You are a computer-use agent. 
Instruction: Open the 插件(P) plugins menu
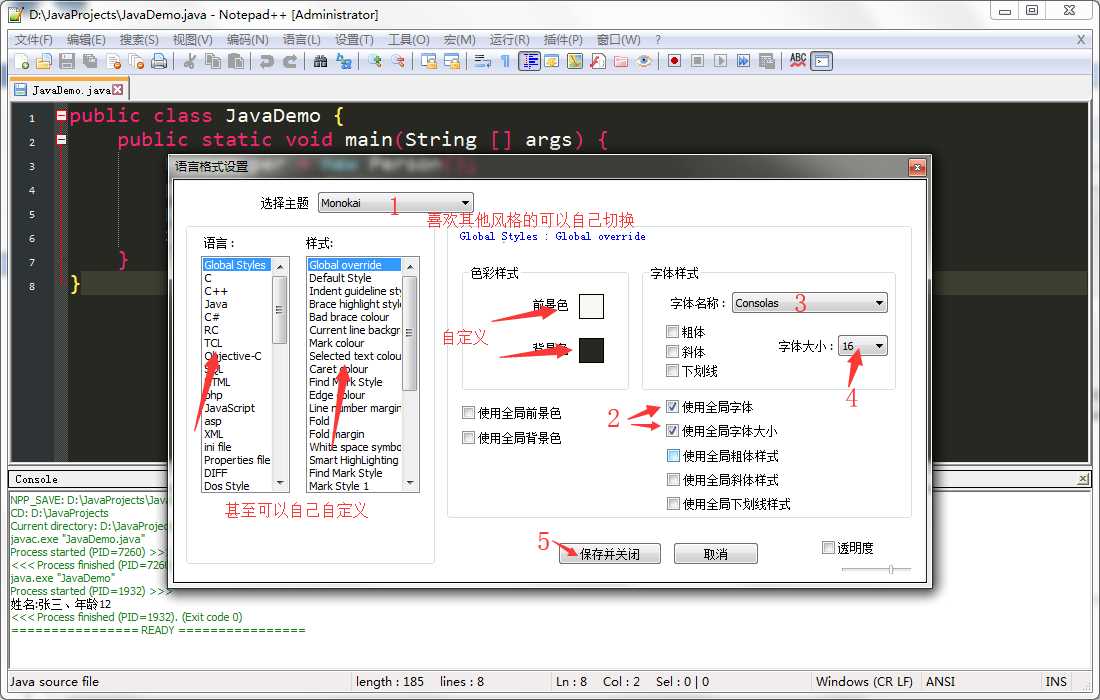coord(563,40)
